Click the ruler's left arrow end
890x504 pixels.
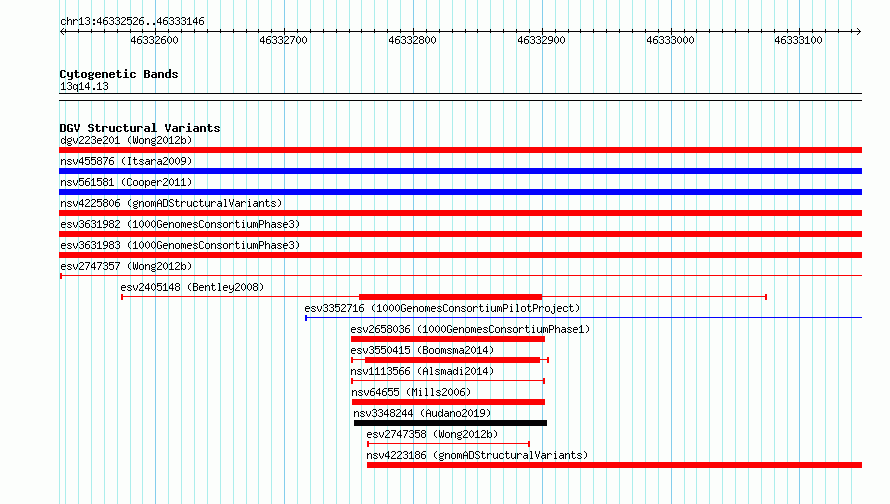click(62, 32)
